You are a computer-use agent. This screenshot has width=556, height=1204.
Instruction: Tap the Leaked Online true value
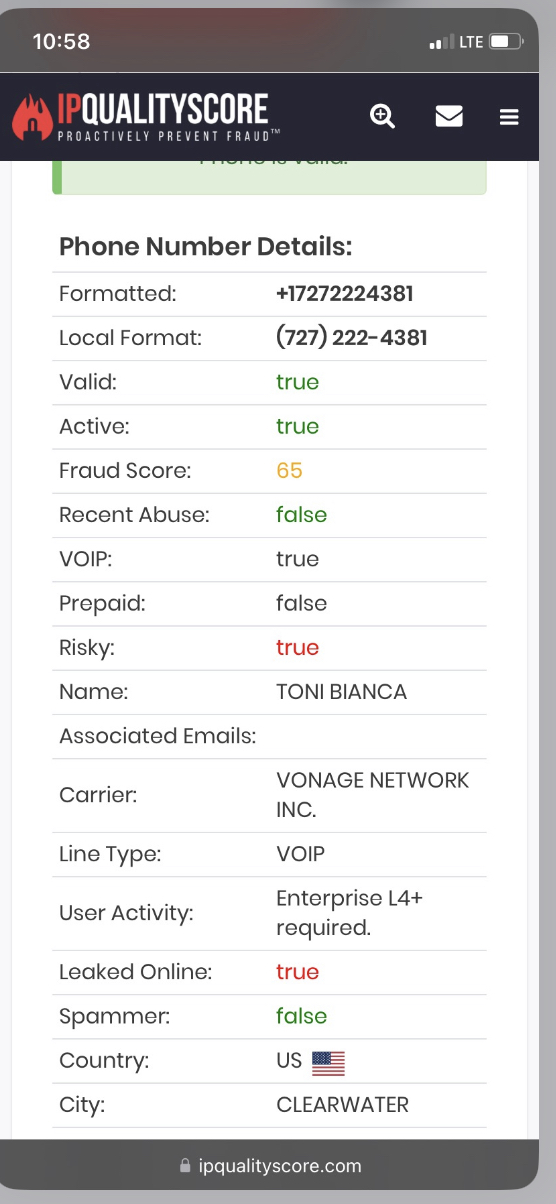tap(297, 972)
